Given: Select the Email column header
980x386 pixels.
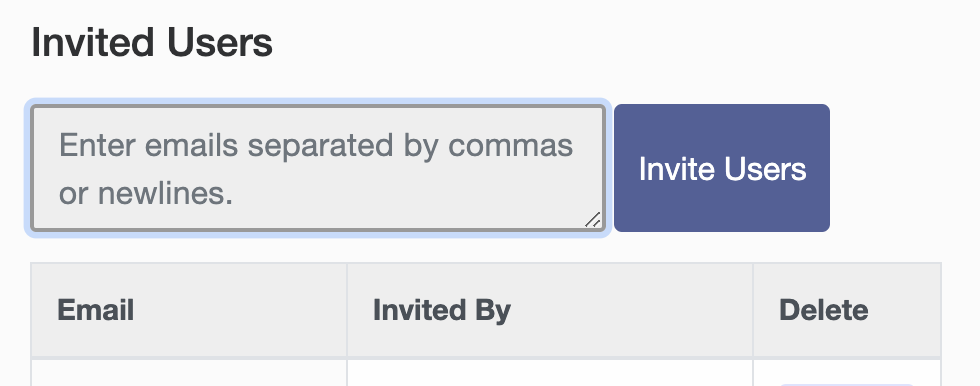Looking at the screenshot, I should click(x=189, y=310).
